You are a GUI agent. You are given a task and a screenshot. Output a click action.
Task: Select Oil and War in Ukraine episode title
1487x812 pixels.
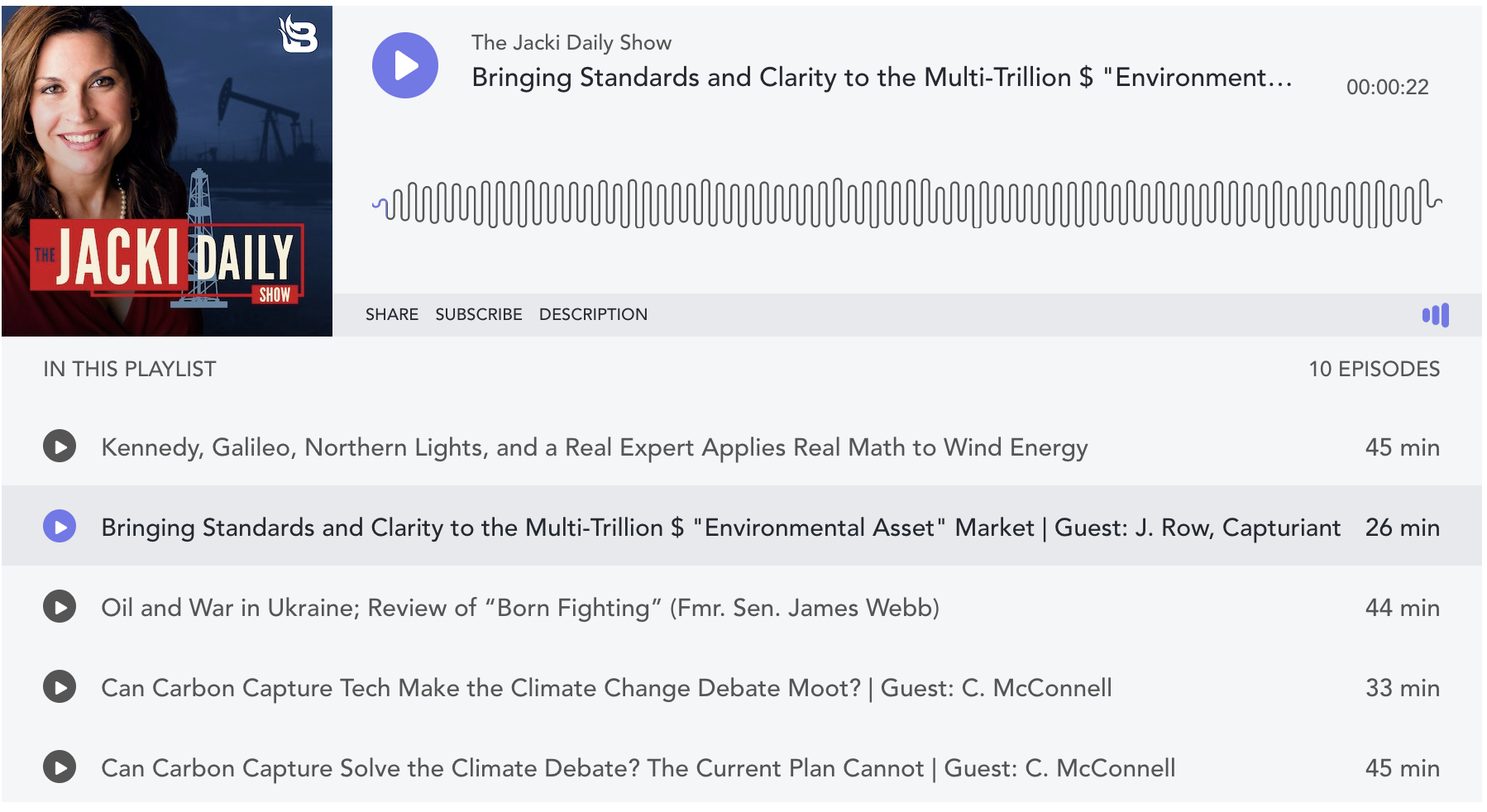click(x=519, y=608)
